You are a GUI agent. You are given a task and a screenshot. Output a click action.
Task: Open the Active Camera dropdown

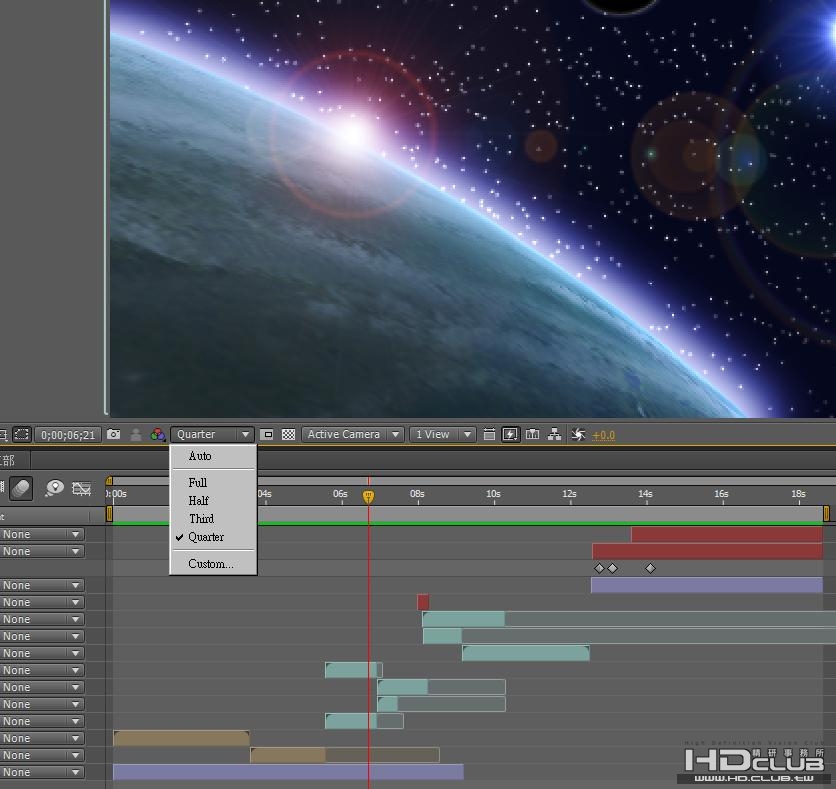click(x=353, y=435)
